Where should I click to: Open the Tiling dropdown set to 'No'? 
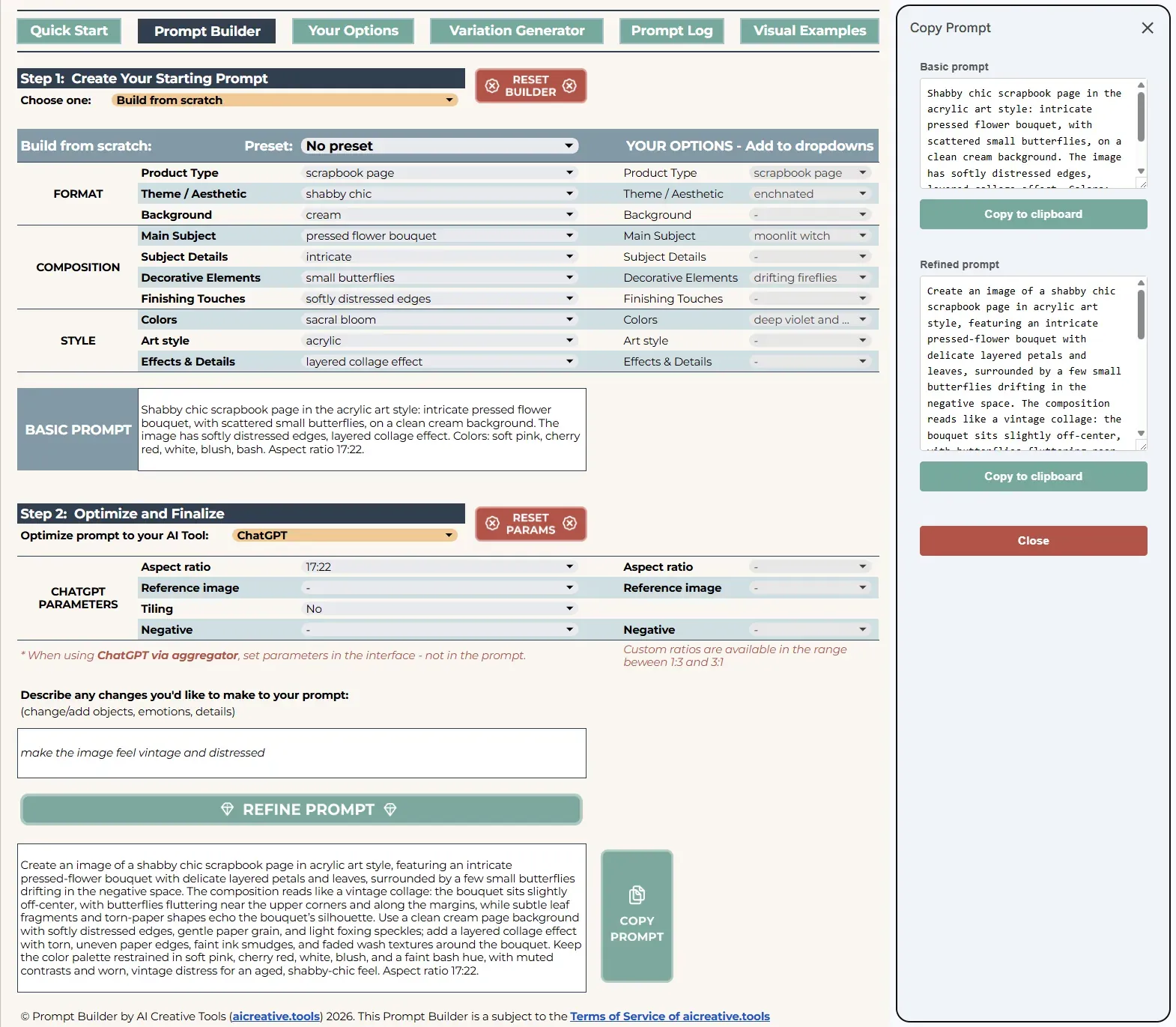440,609
